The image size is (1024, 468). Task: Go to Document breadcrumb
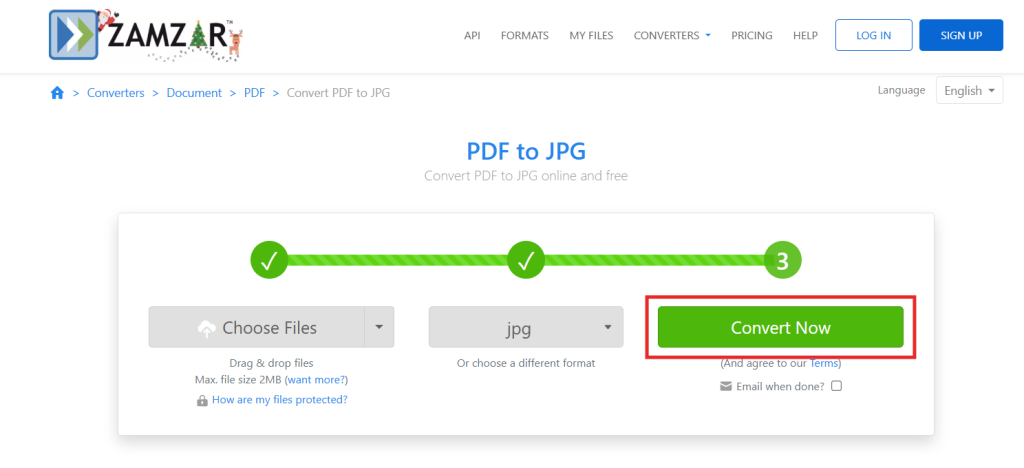(x=194, y=93)
